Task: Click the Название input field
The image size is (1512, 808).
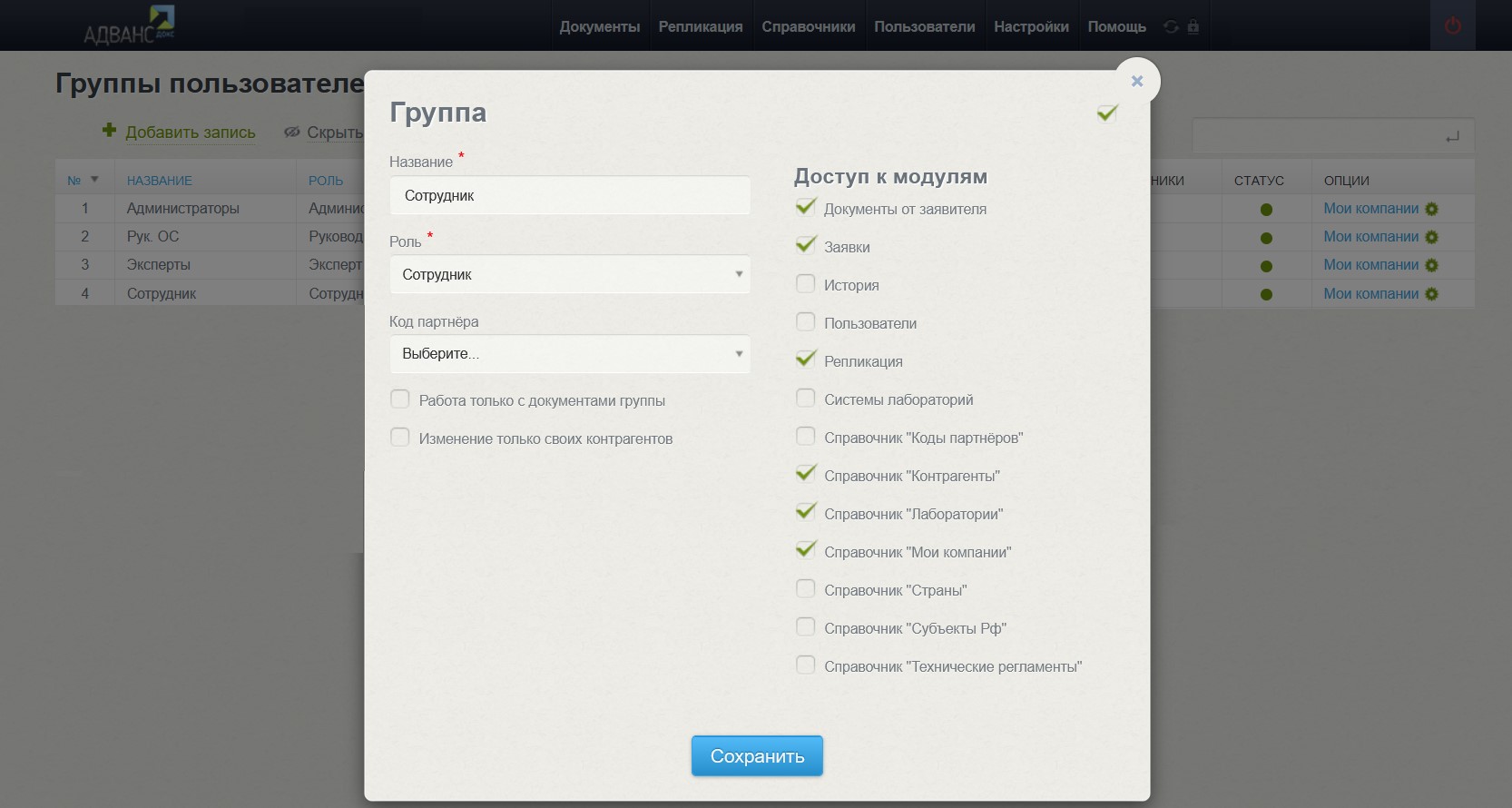Action: 569,195
